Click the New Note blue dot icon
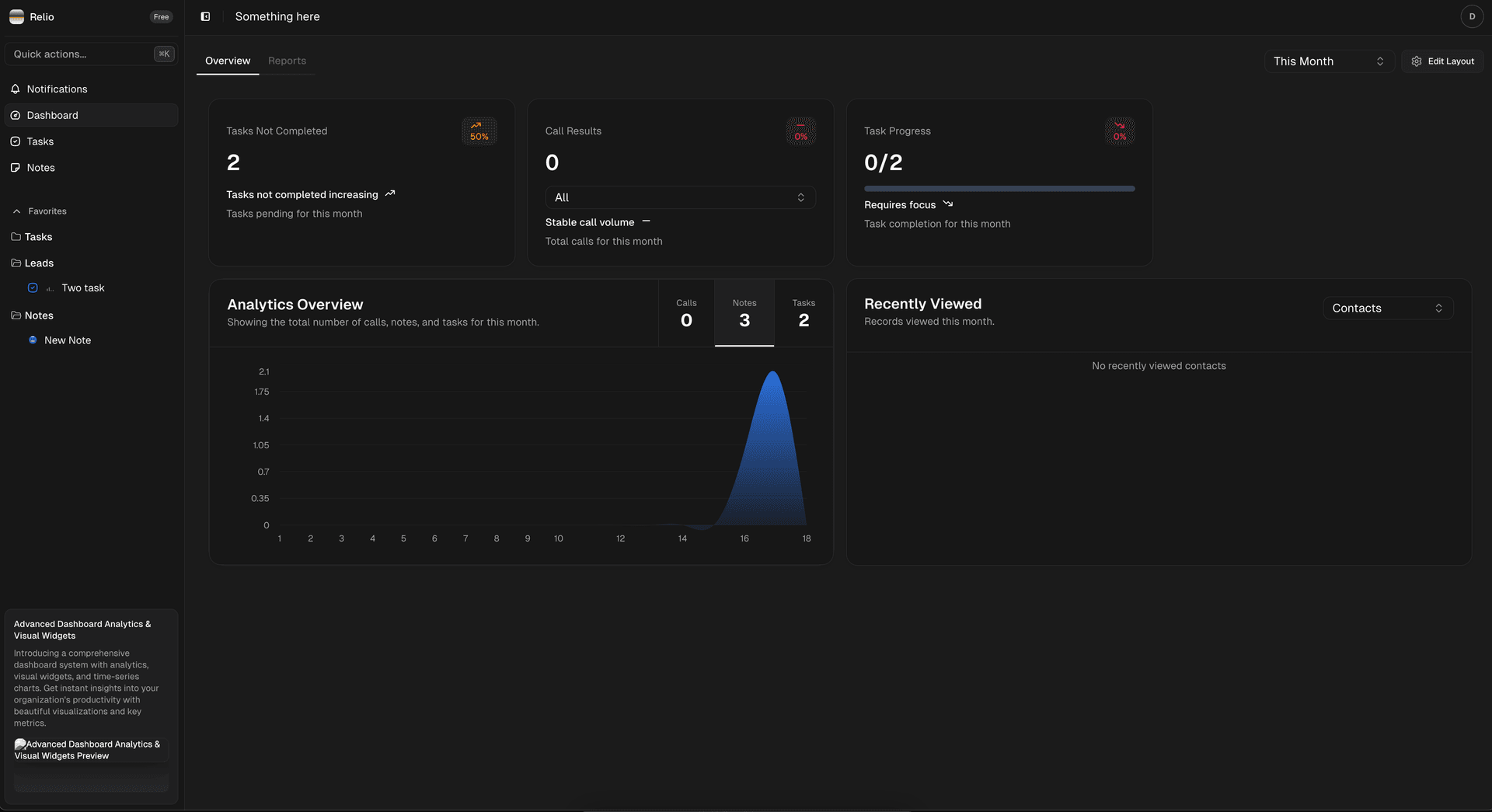This screenshot has width=1492, height=812. click(x=33, y=340)
